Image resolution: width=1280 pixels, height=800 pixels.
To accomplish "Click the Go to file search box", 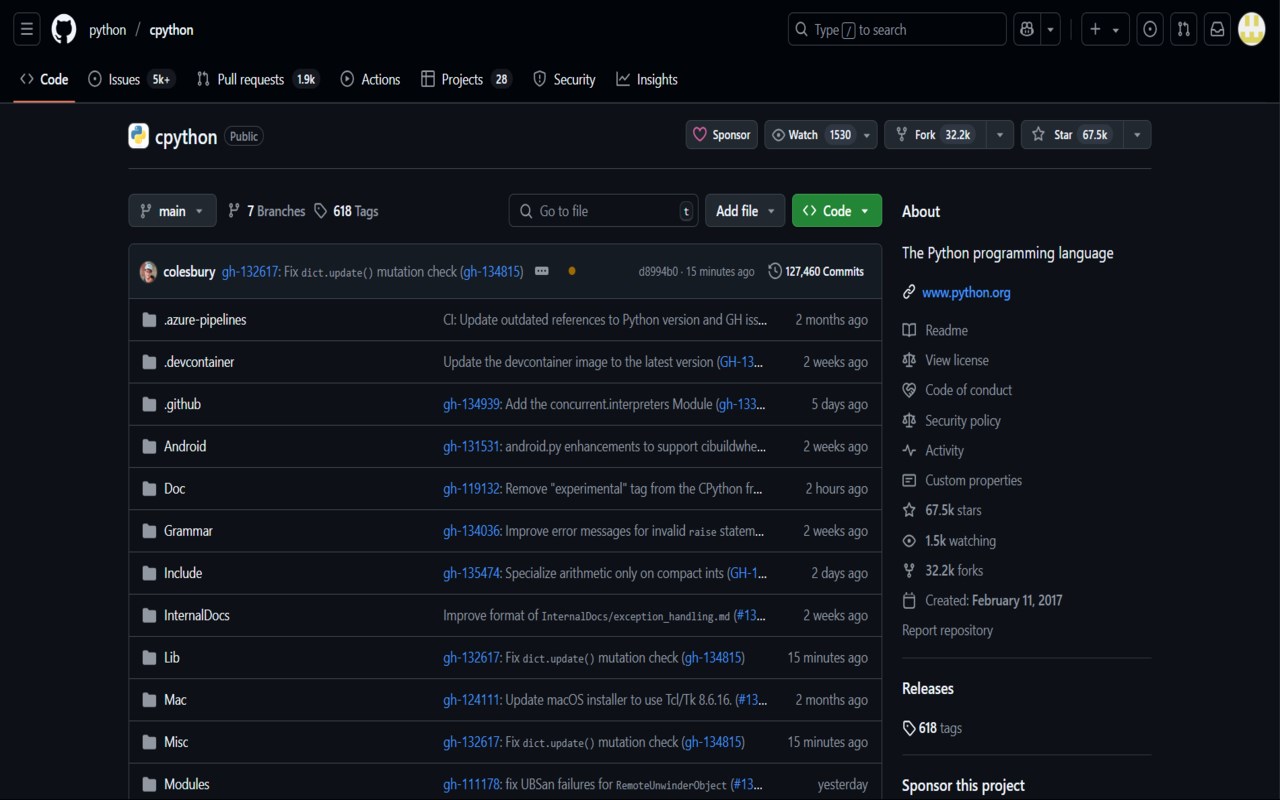I will click(x=604, y=211).
